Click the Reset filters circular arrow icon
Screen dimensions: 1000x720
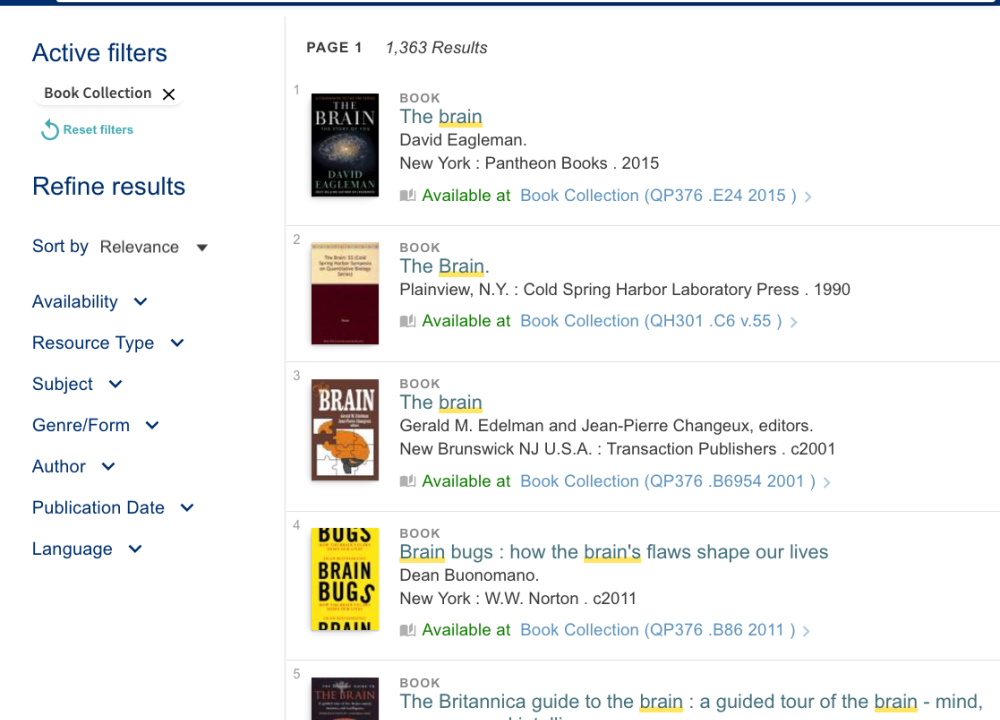[x=50, y=130]
